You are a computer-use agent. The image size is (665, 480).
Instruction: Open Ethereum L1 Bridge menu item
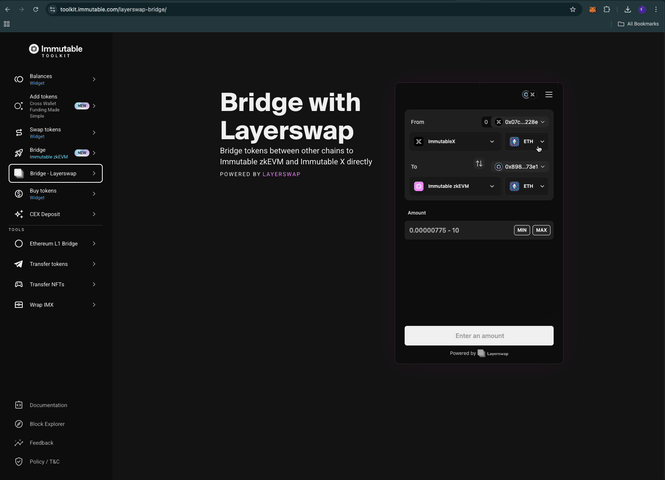click(x=56, y=244)
